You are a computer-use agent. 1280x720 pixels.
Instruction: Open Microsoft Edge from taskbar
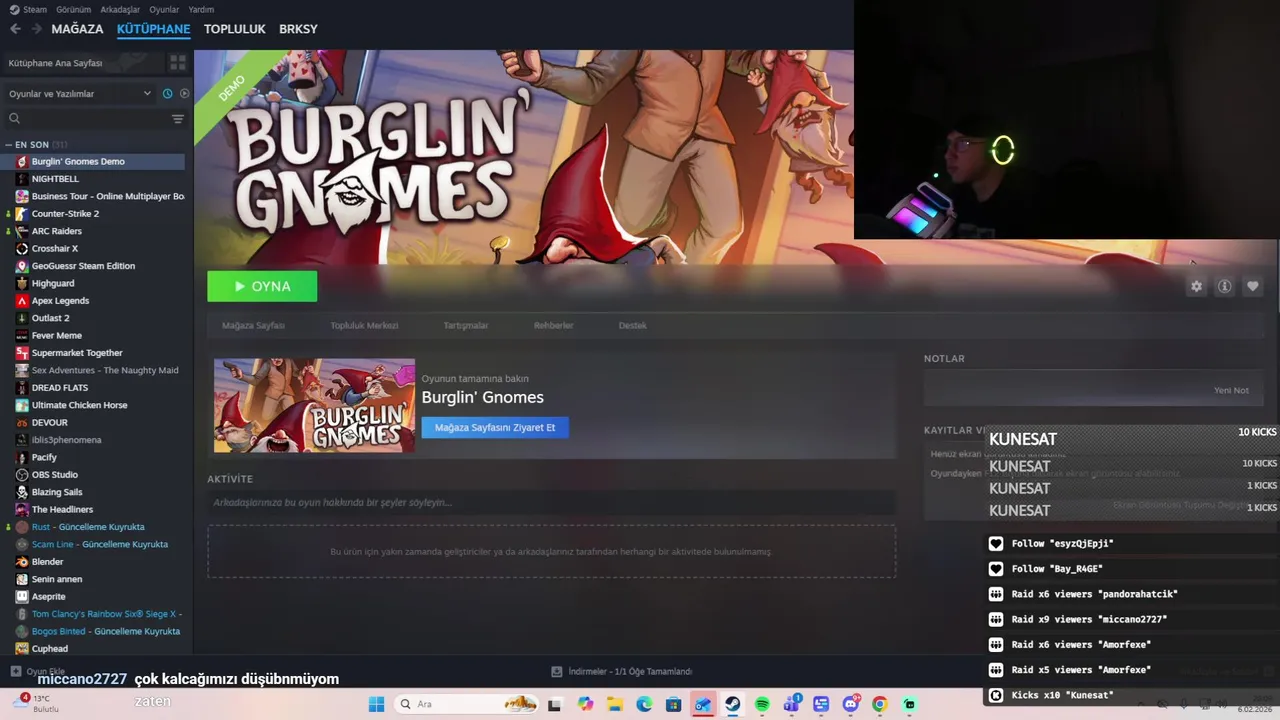pyautogui.click(x=644, y=704)
